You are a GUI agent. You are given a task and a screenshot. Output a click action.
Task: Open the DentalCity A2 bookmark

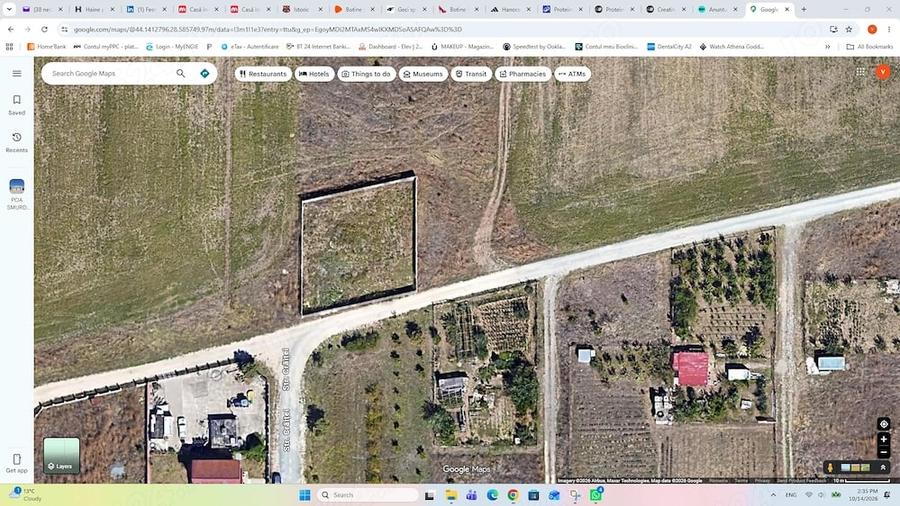[x=669, y=46]
